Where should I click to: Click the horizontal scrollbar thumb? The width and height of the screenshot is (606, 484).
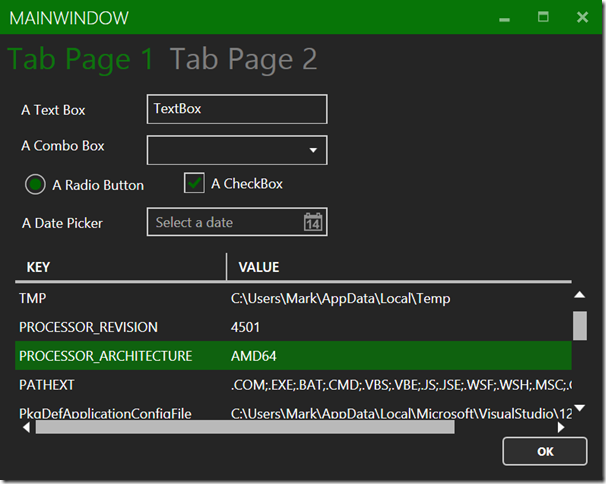[x=245, y=427]
